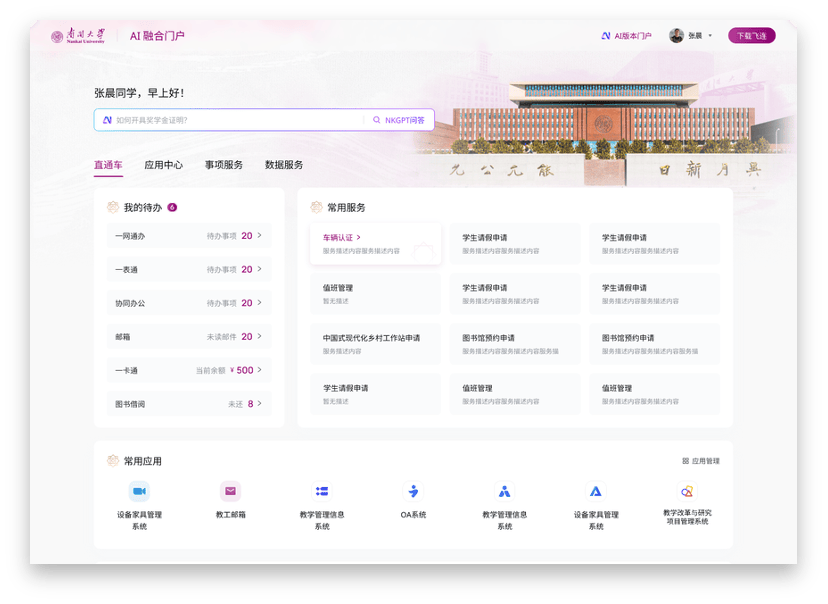Click the 我的待办 count badge
The image size is (828, 604).
[172, 207]
